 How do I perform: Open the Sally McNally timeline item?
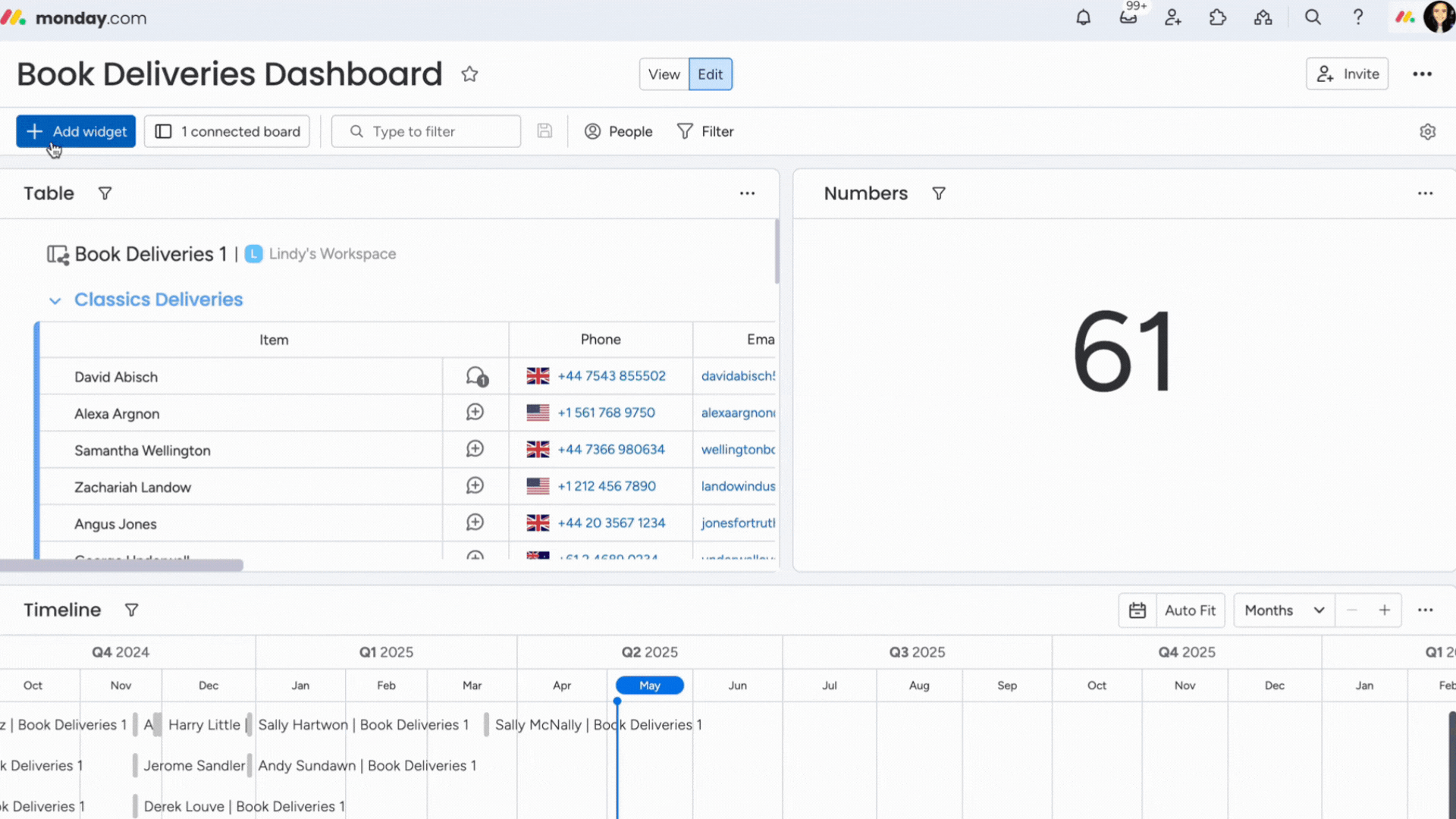598,725
